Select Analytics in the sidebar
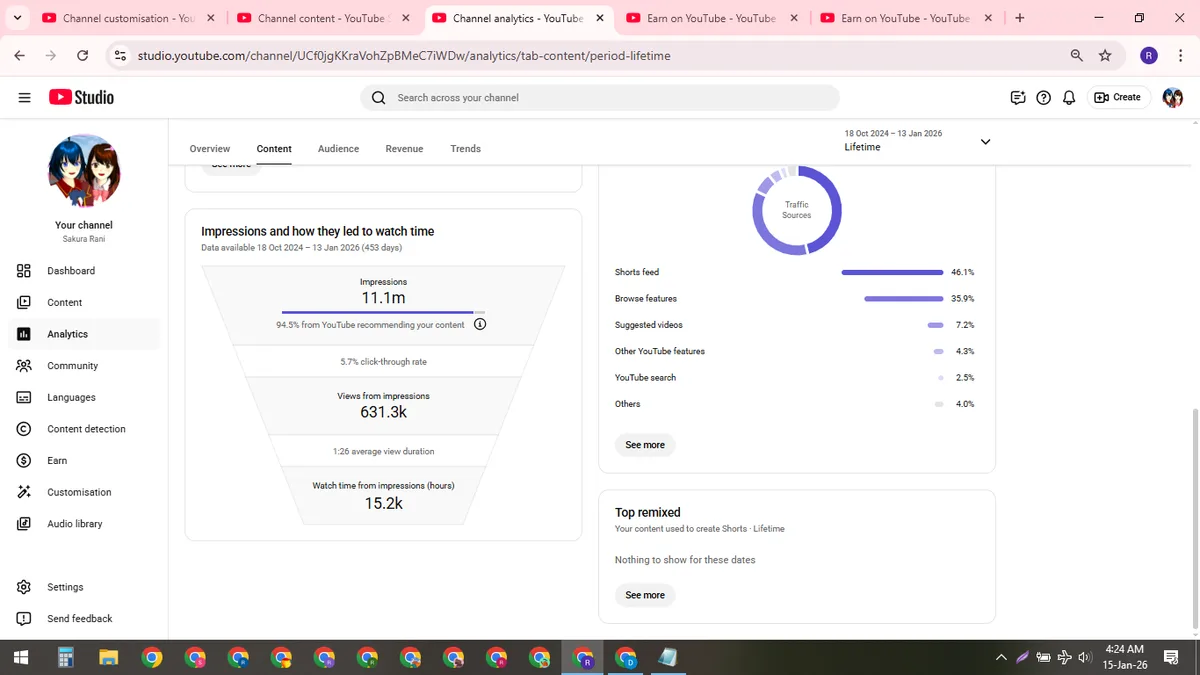 click(84, 334)
